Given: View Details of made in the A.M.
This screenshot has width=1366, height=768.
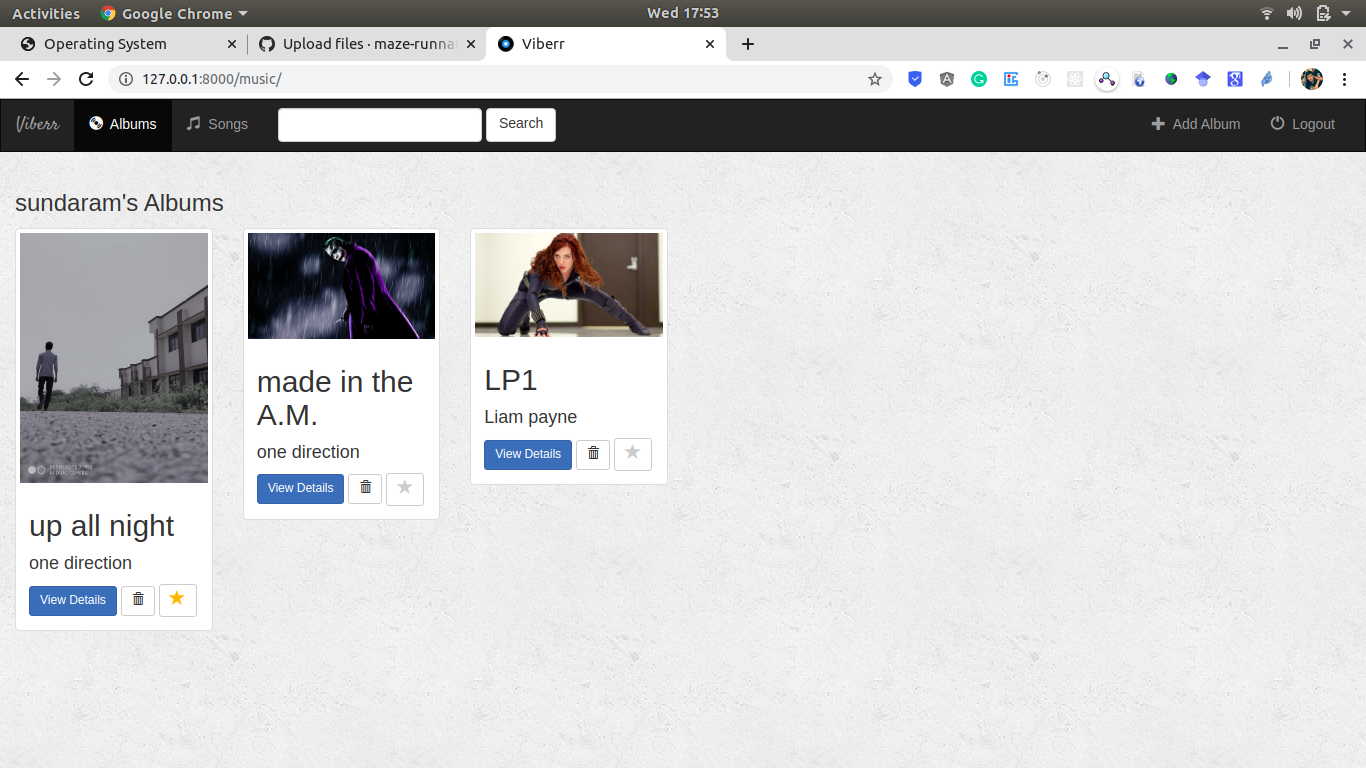Looking at the screenshot, I should coord(301,489).
